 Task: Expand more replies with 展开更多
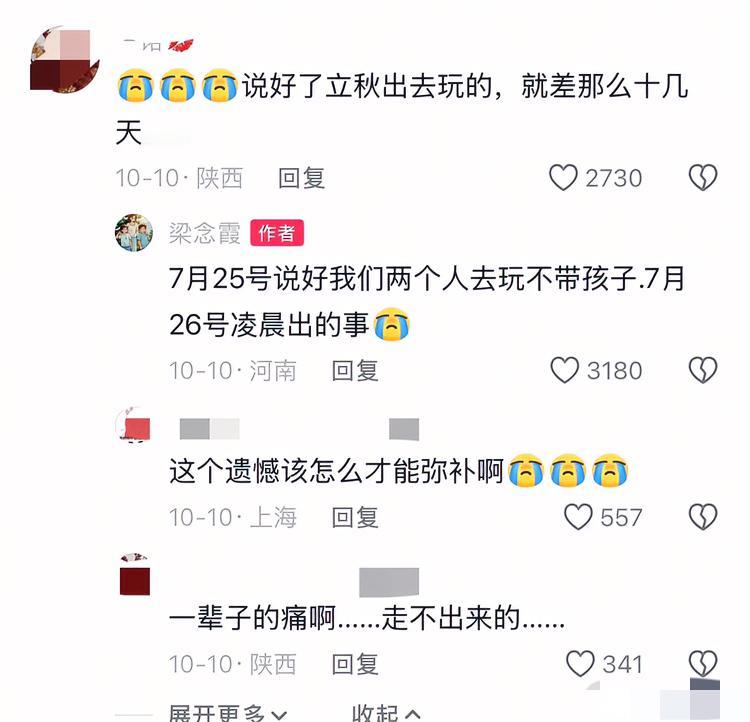pos(228,713)
